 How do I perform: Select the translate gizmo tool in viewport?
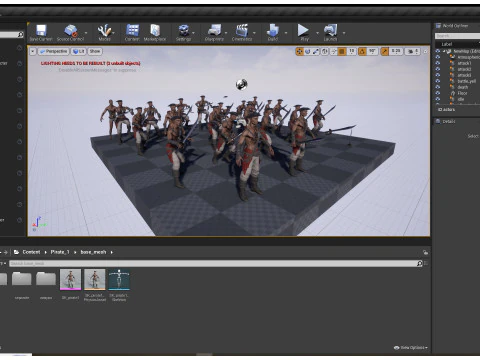pos(299,51)
